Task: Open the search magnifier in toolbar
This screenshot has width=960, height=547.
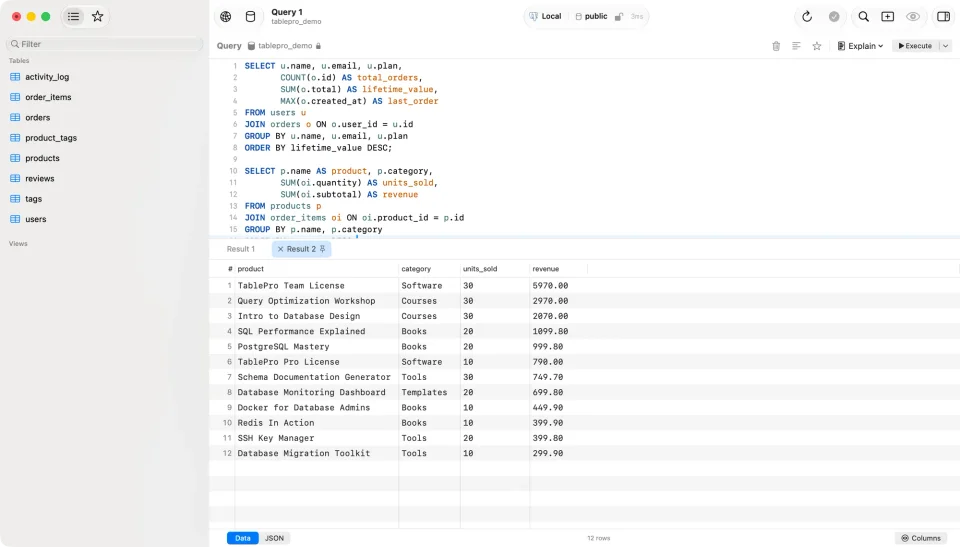Action: coord(863,17)
